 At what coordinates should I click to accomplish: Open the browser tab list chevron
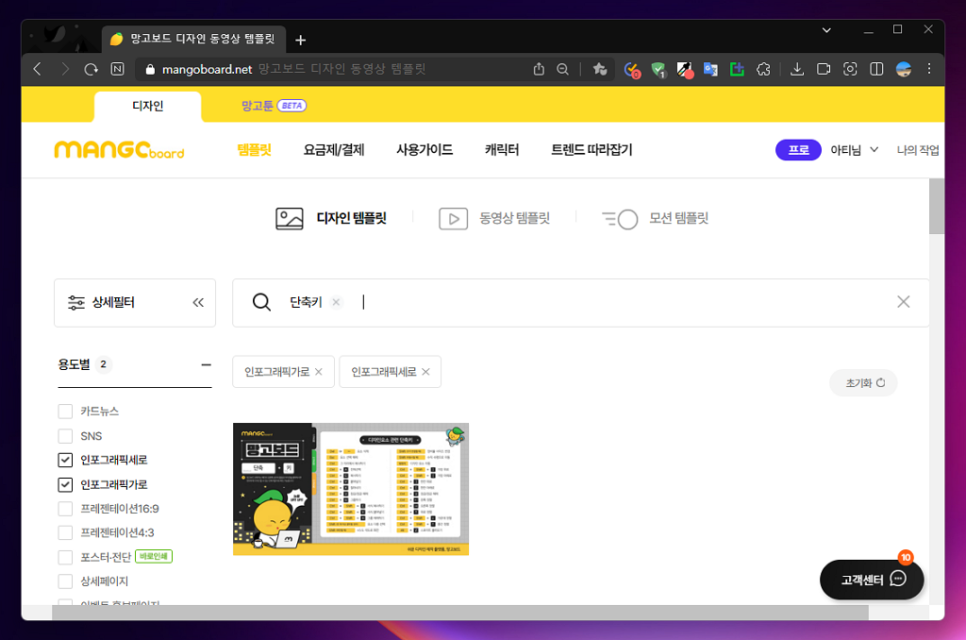(x=827, y=30)
